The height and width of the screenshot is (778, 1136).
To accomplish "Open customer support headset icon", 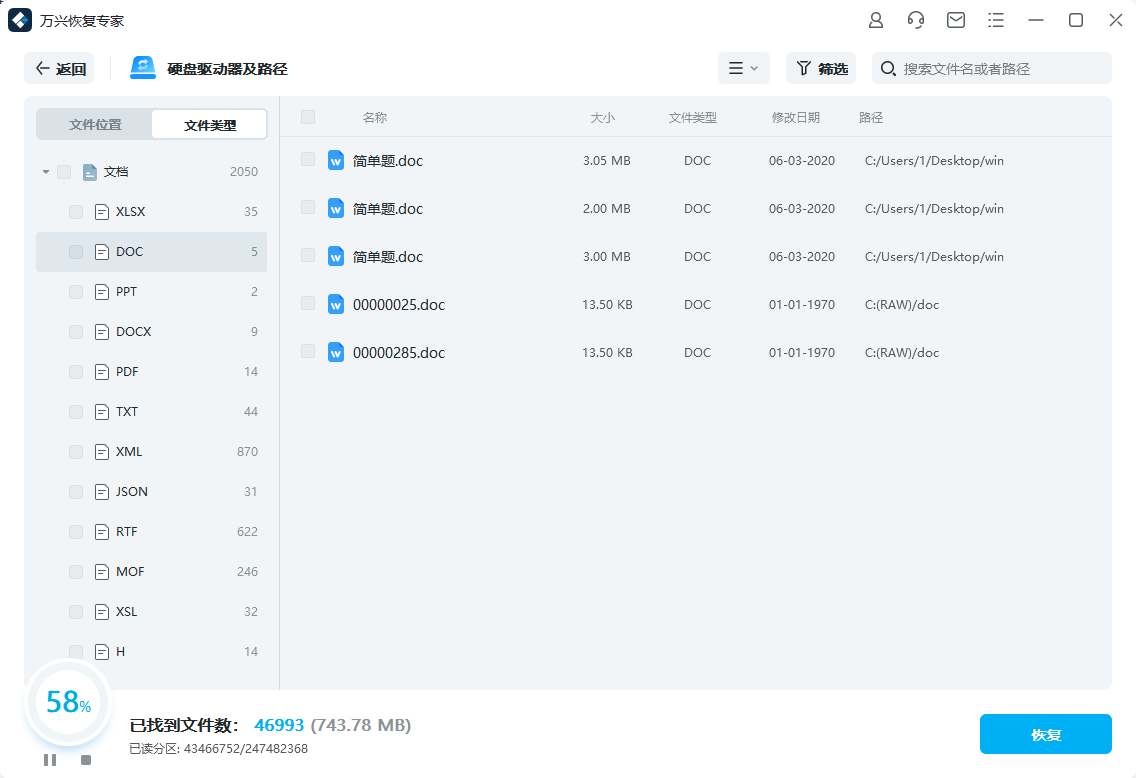I will (x=916, y=20).
